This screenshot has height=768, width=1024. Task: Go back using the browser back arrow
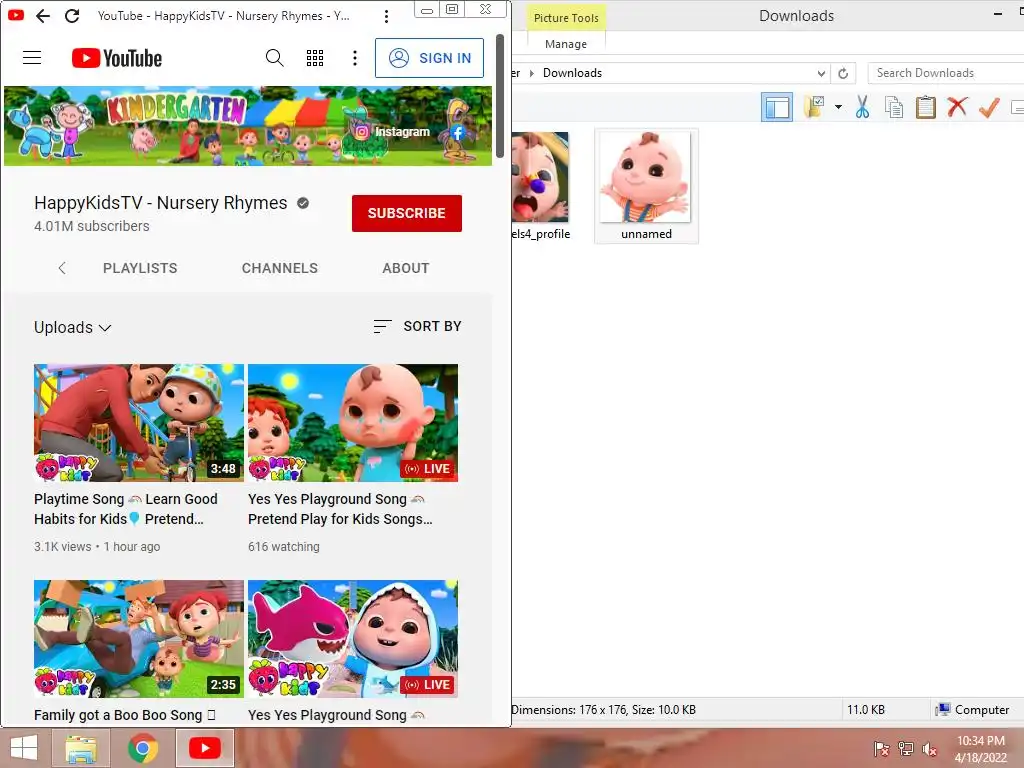pyautogui.click(x=43, y=16)
